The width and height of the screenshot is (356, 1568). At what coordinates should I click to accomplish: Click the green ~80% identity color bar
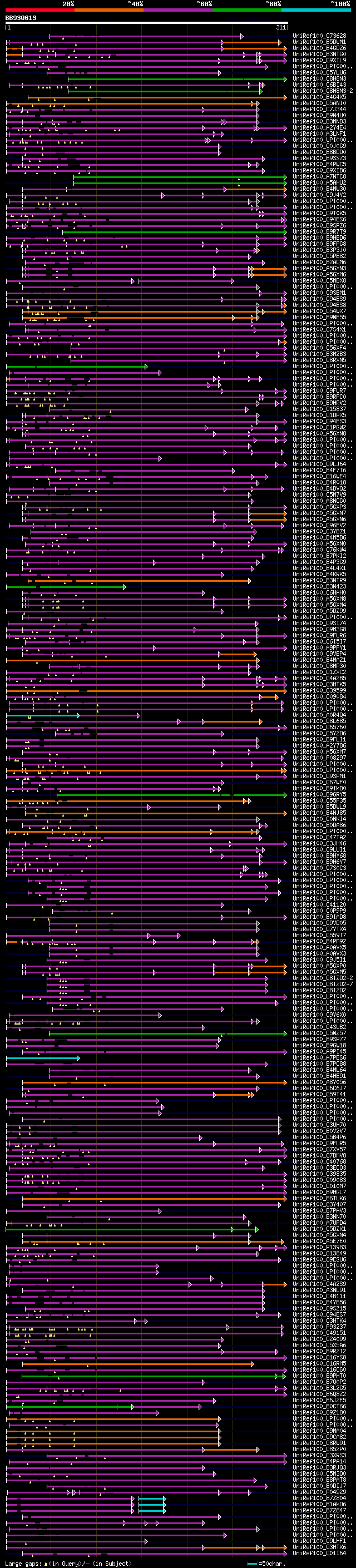[247, 11]
